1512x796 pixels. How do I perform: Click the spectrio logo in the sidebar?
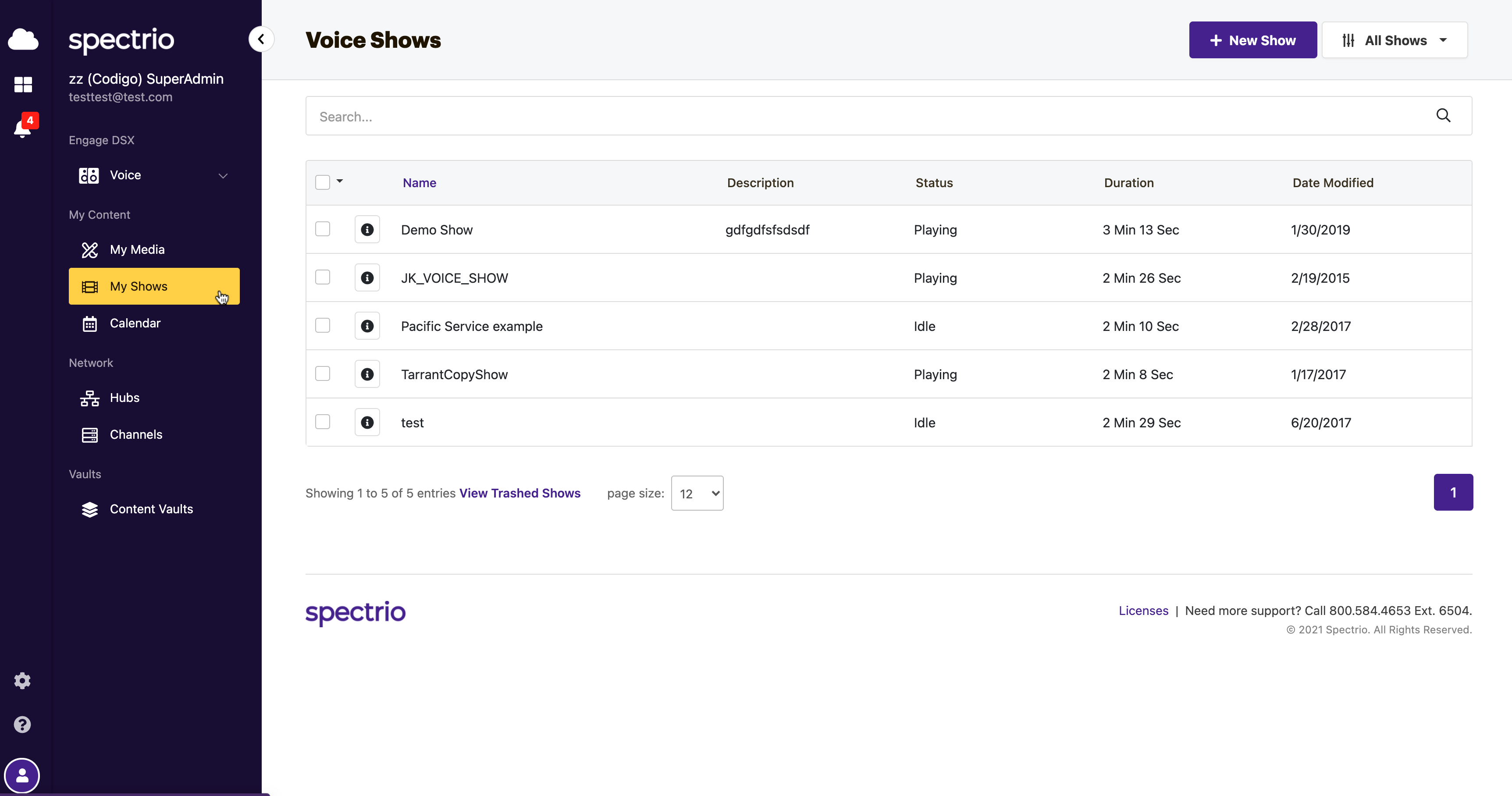click(121, 40)
